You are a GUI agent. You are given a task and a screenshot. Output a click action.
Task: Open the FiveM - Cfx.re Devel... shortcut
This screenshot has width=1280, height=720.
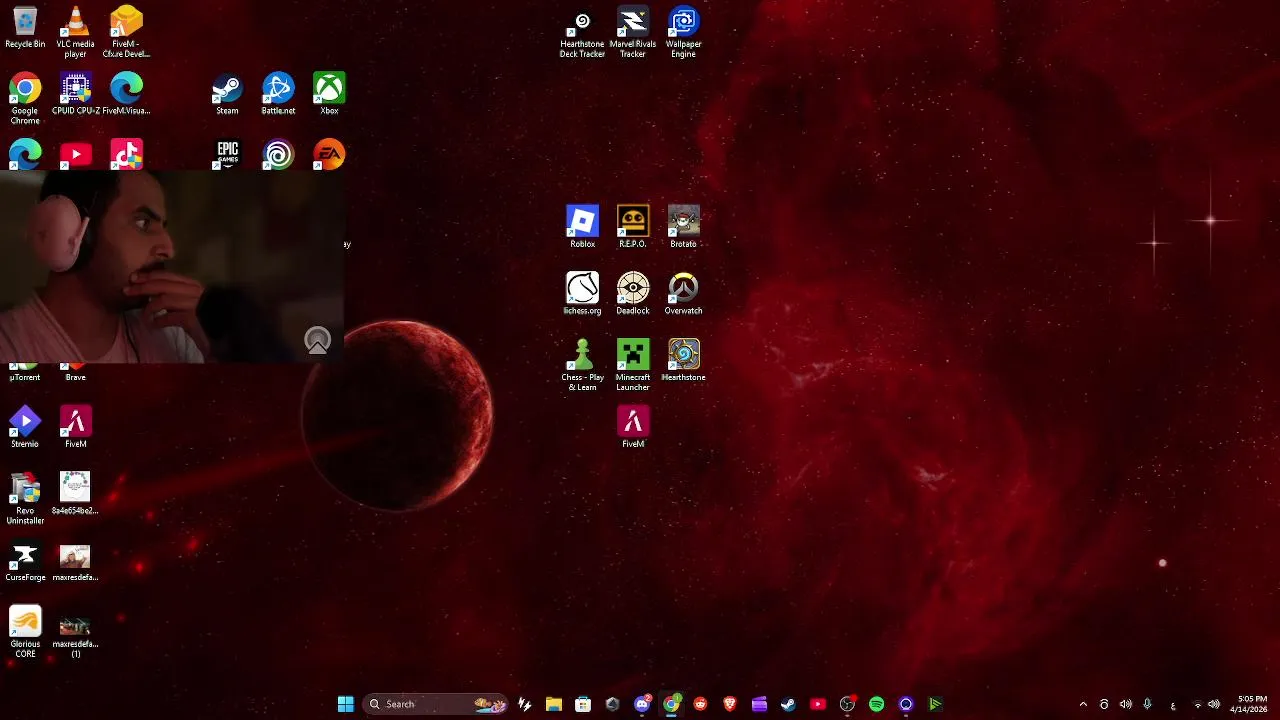pyautogui.click(x=126, y=32)
